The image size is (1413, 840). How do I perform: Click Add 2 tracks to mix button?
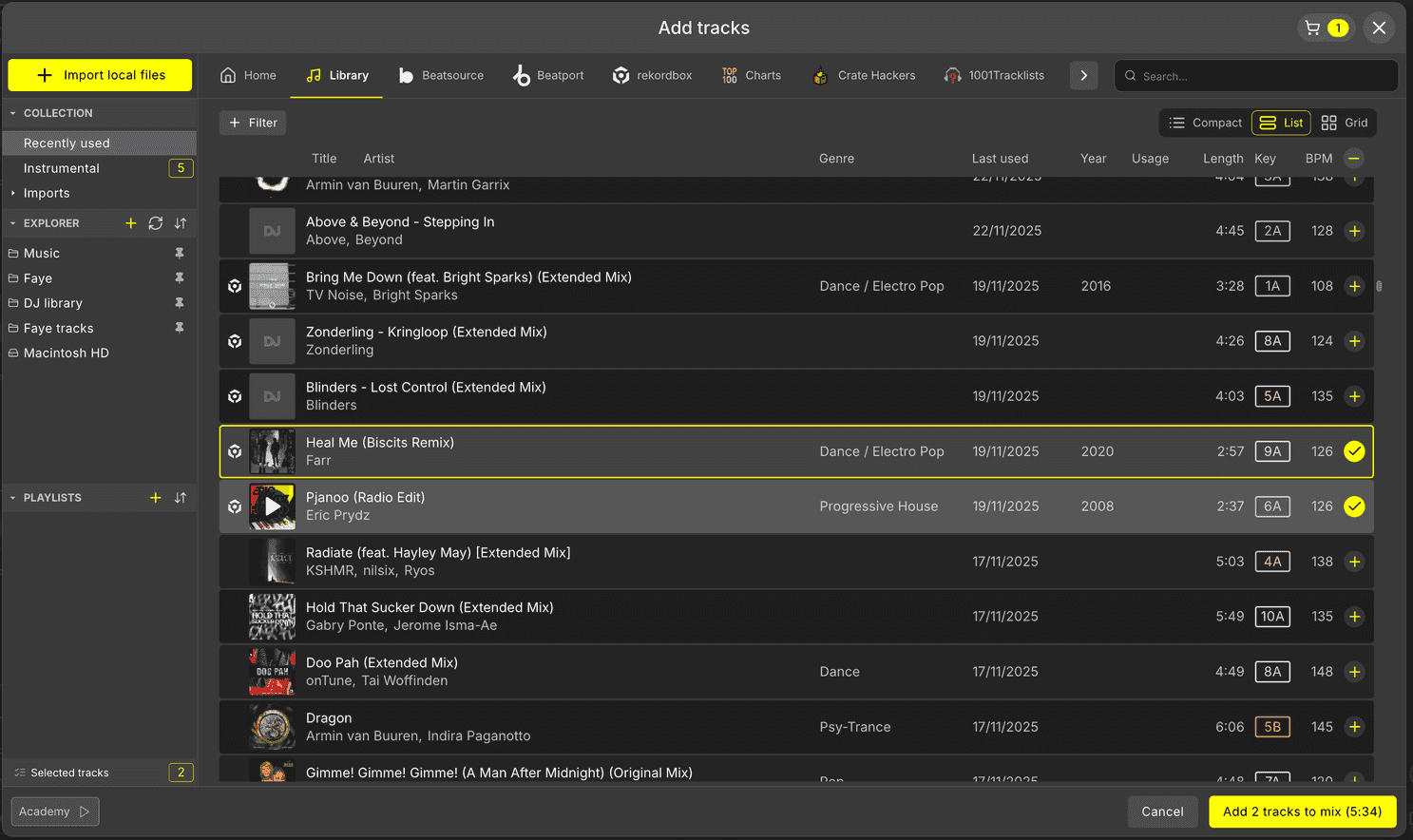1302,811
